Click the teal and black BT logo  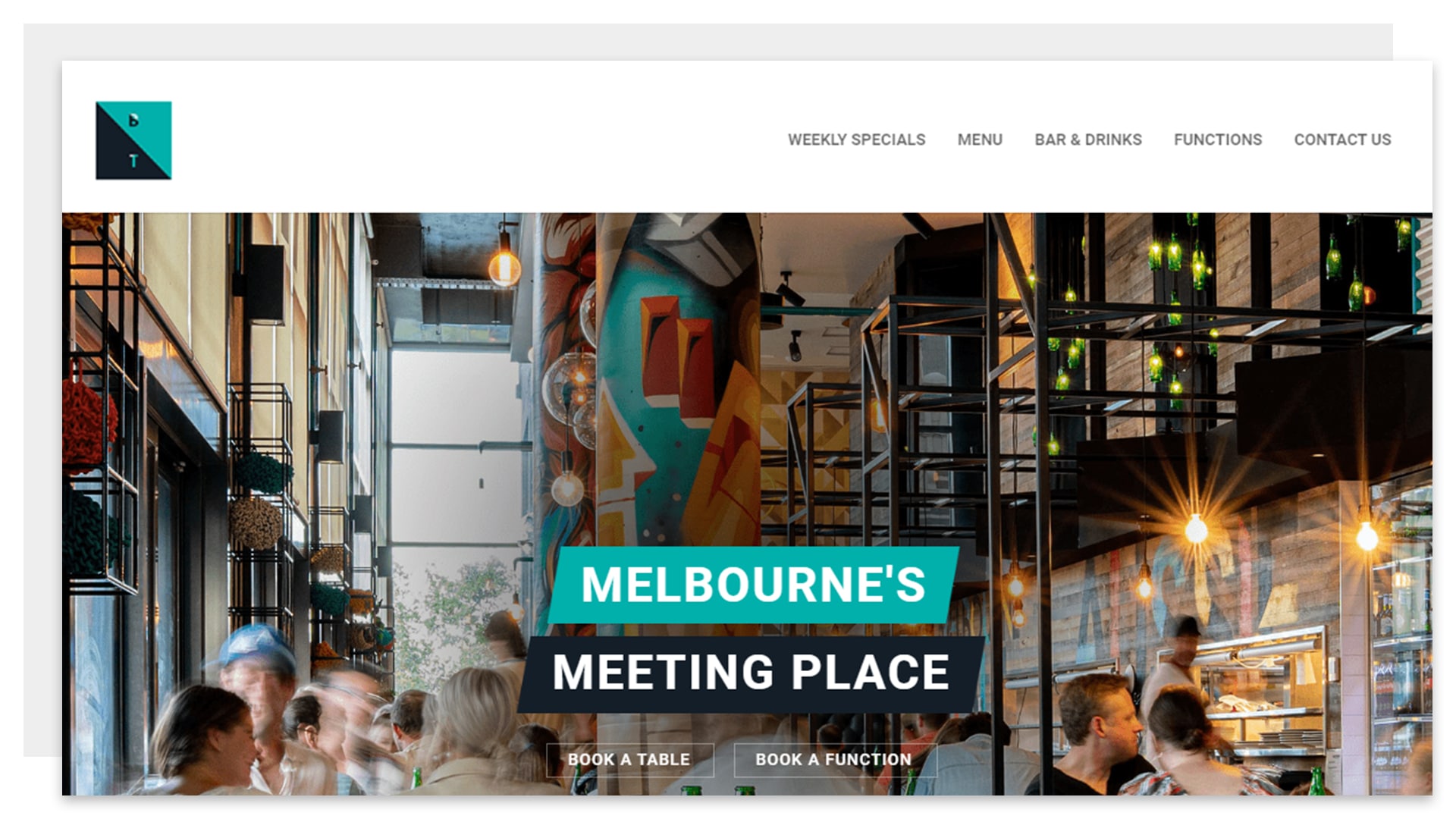tap(133, 140)
